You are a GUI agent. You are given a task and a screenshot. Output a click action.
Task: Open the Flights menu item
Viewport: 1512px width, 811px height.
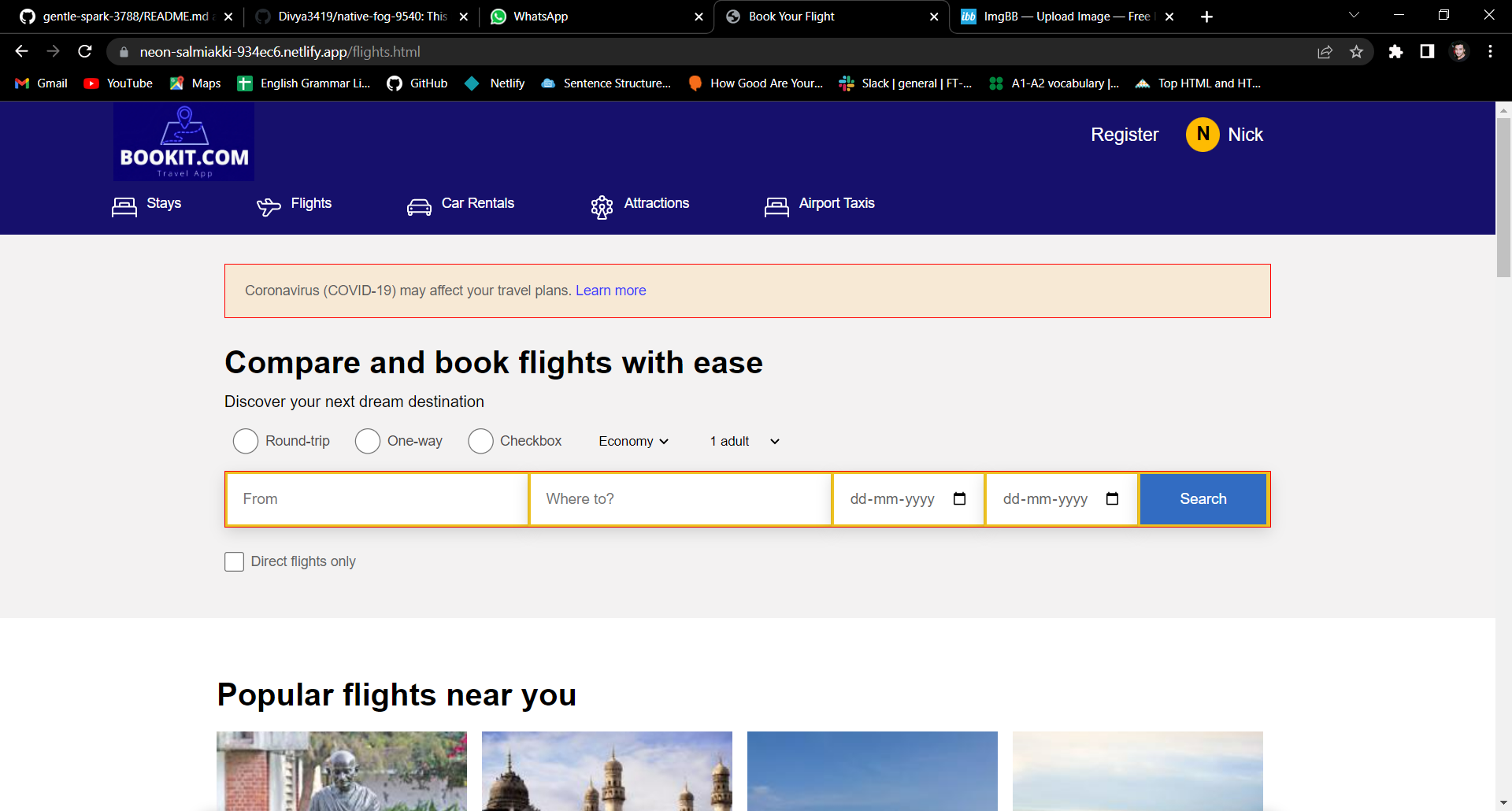311,203
